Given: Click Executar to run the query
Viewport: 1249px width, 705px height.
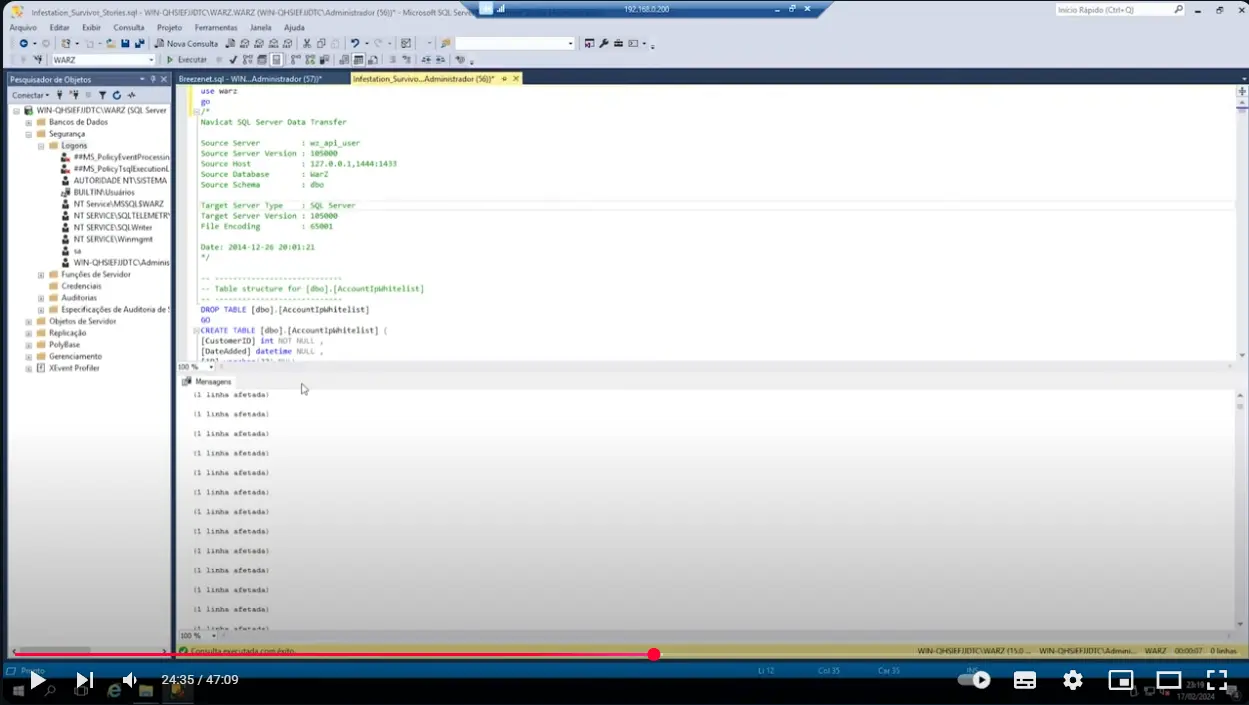Looking at the screenshot, I should tap(187, 60).
